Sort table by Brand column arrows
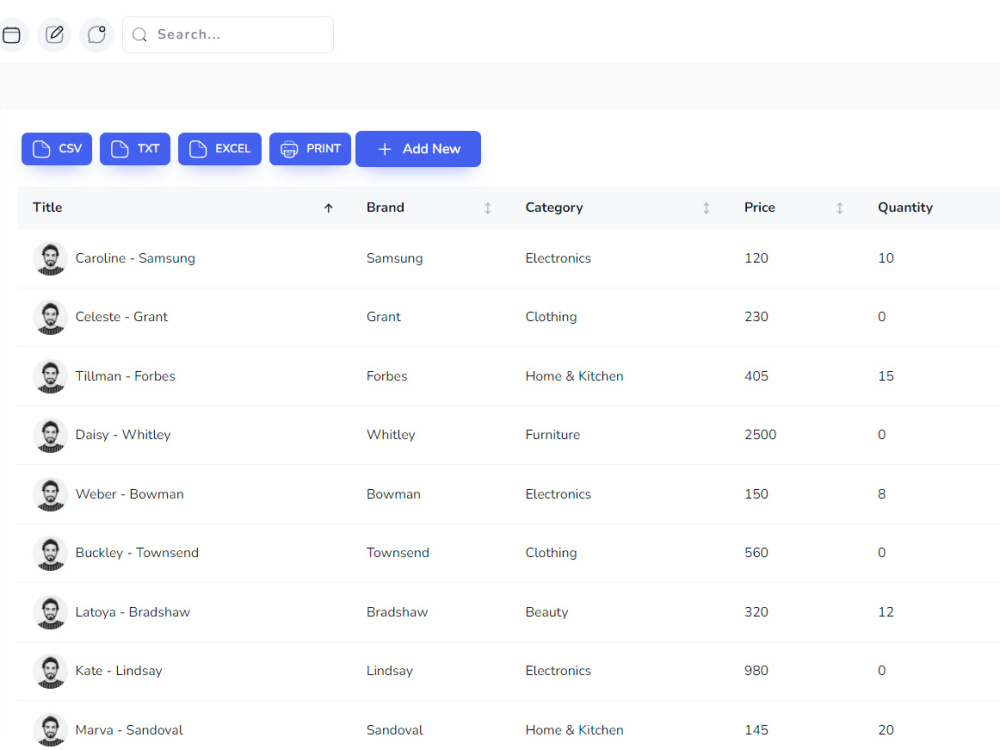 [487, 208]
